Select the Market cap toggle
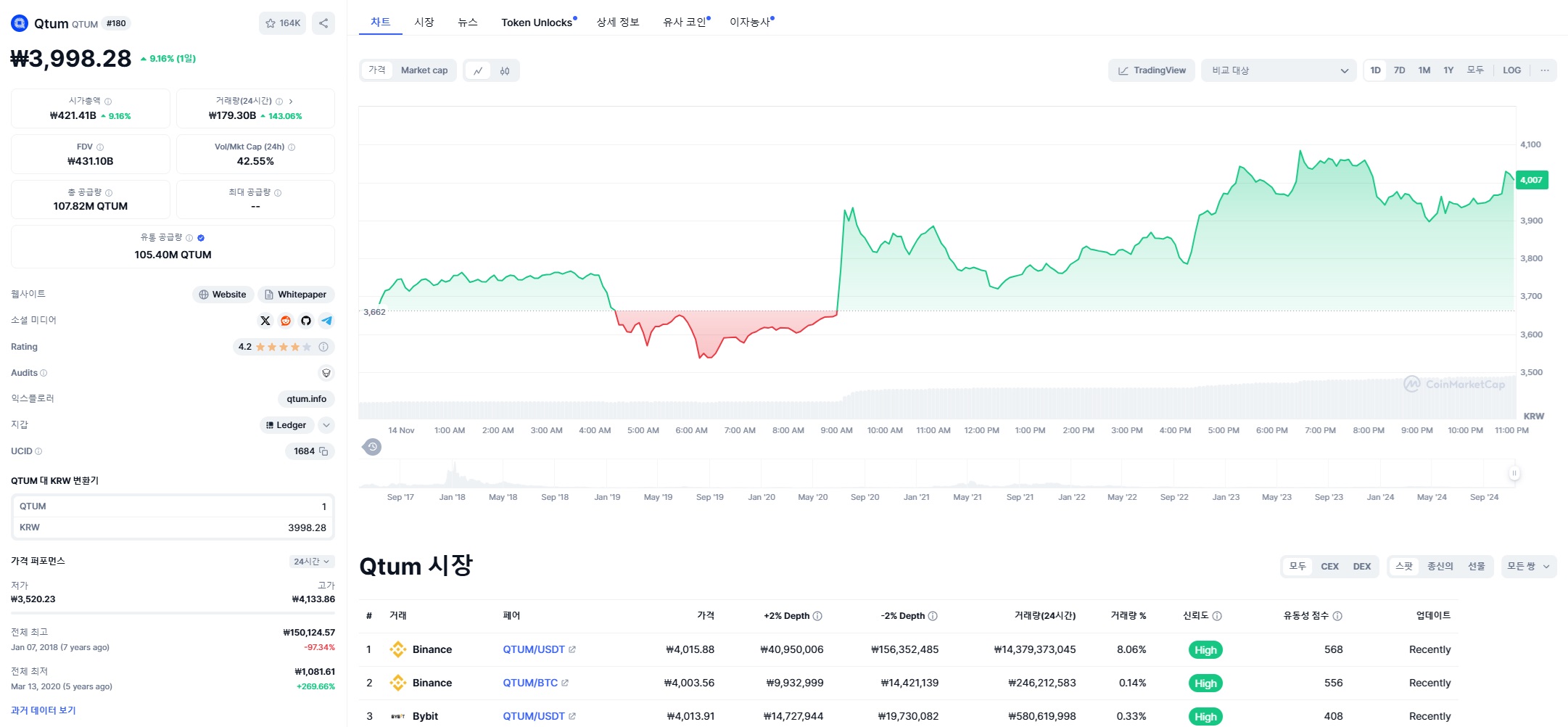 click(x=424, y=70)
